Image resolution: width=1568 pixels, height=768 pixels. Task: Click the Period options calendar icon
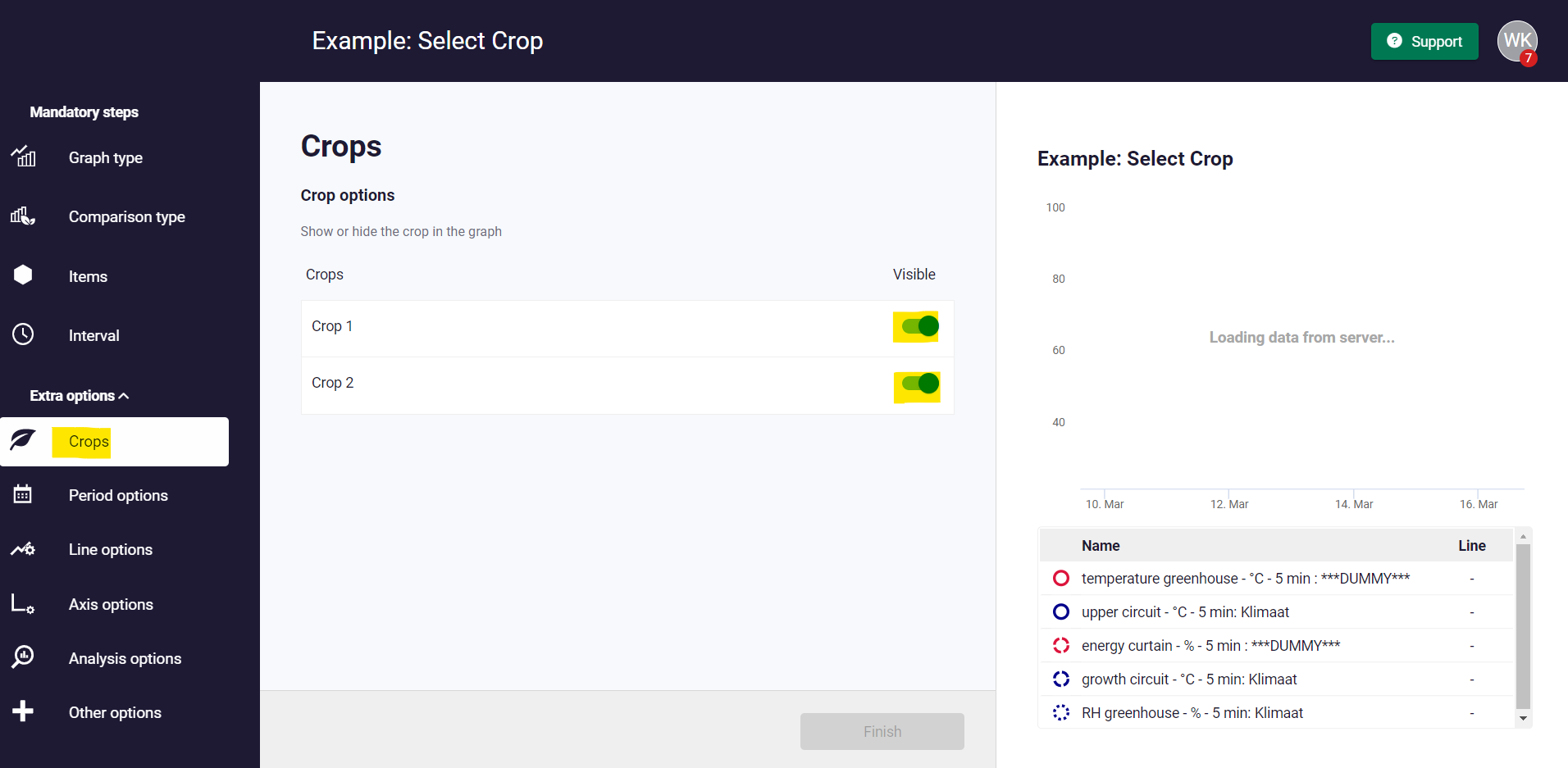(23, 494)
